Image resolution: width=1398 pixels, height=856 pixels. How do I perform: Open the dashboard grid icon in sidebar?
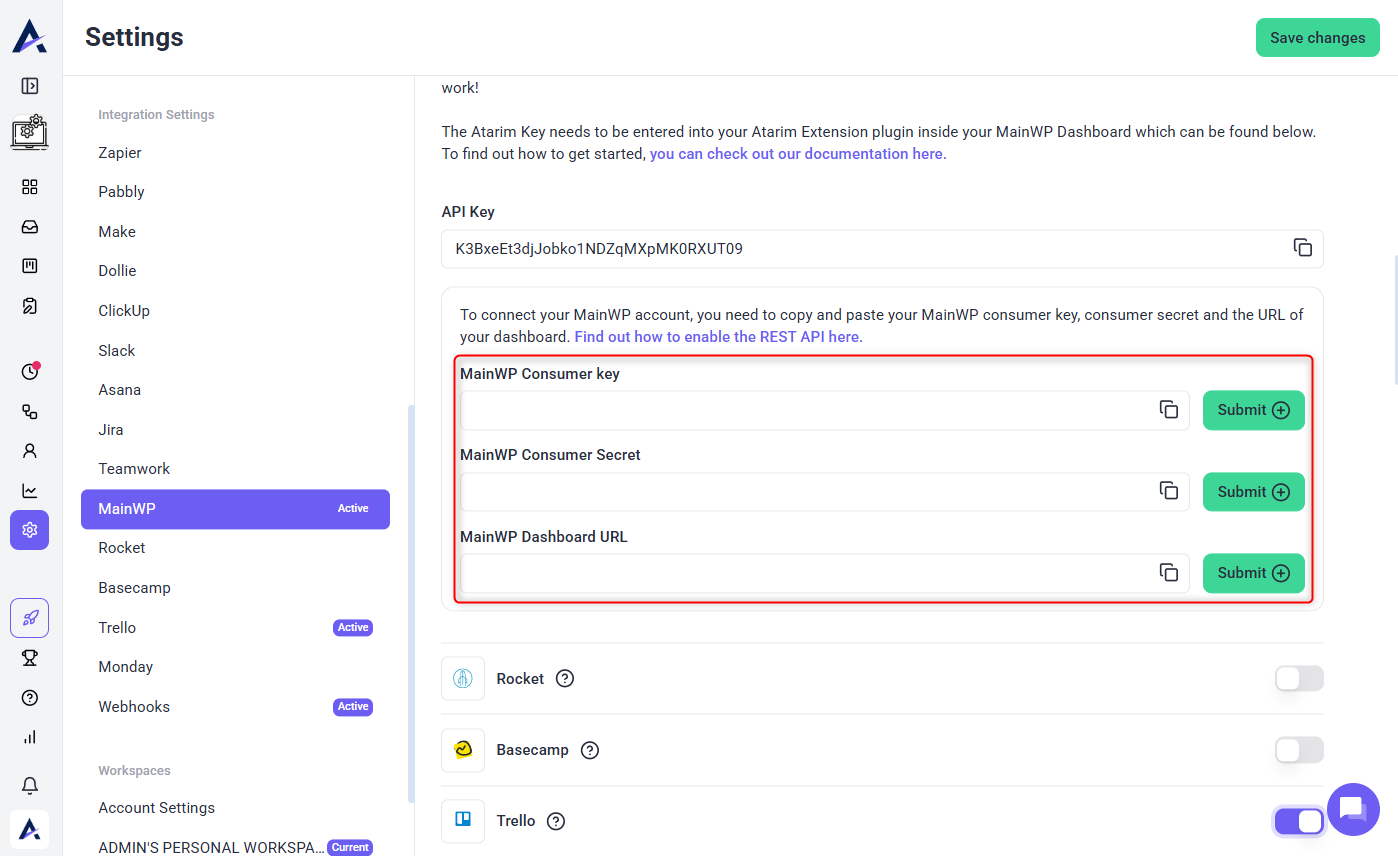coord(30,187)
